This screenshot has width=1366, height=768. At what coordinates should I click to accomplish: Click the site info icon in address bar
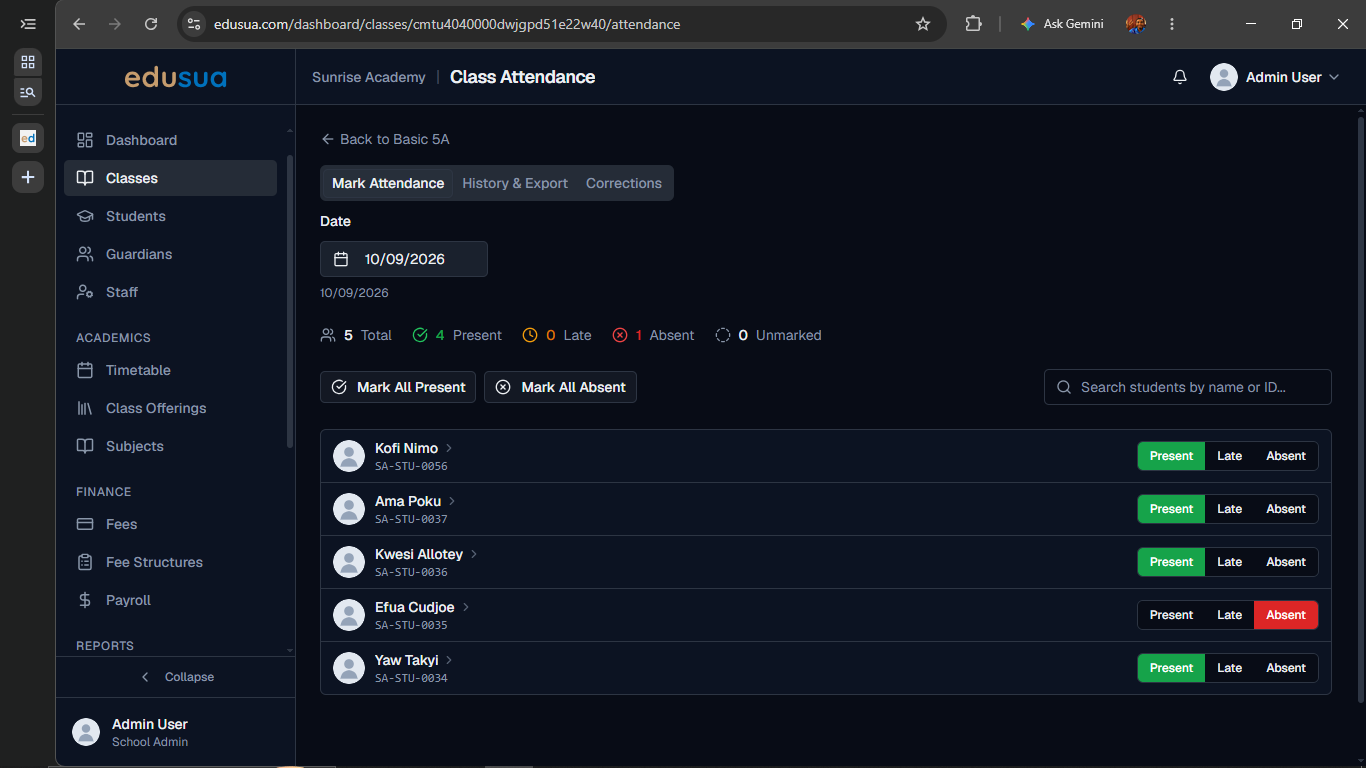tap(194, 24)
